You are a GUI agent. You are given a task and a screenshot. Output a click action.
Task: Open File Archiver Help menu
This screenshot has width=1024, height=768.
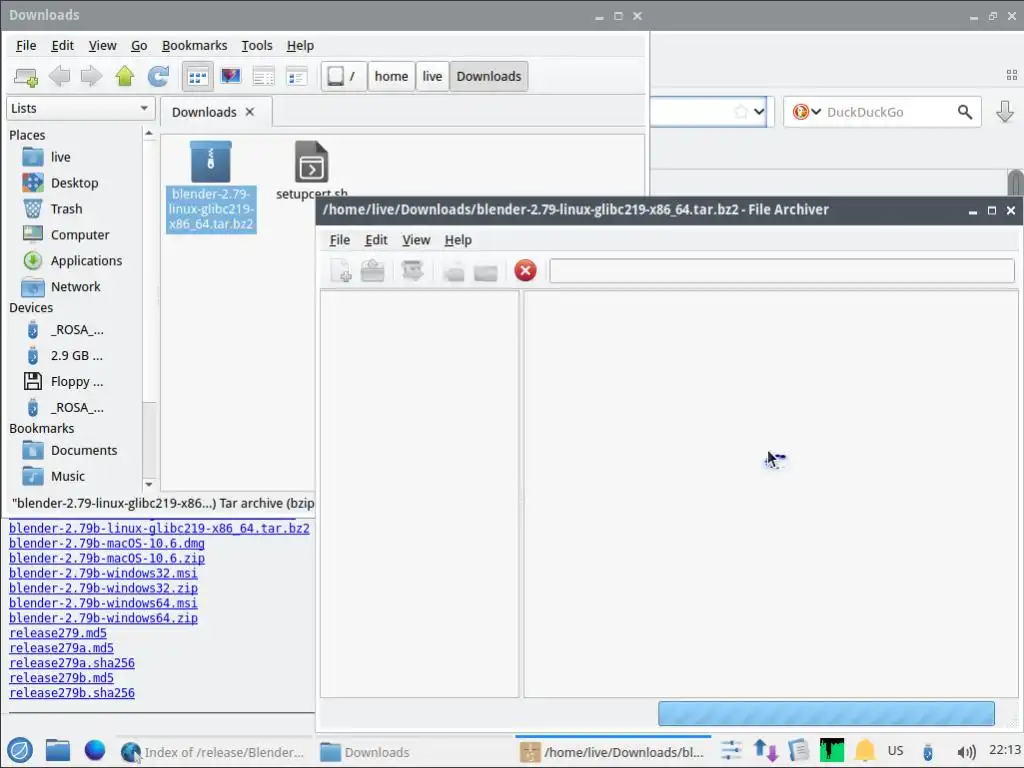[x=458, y=240]
